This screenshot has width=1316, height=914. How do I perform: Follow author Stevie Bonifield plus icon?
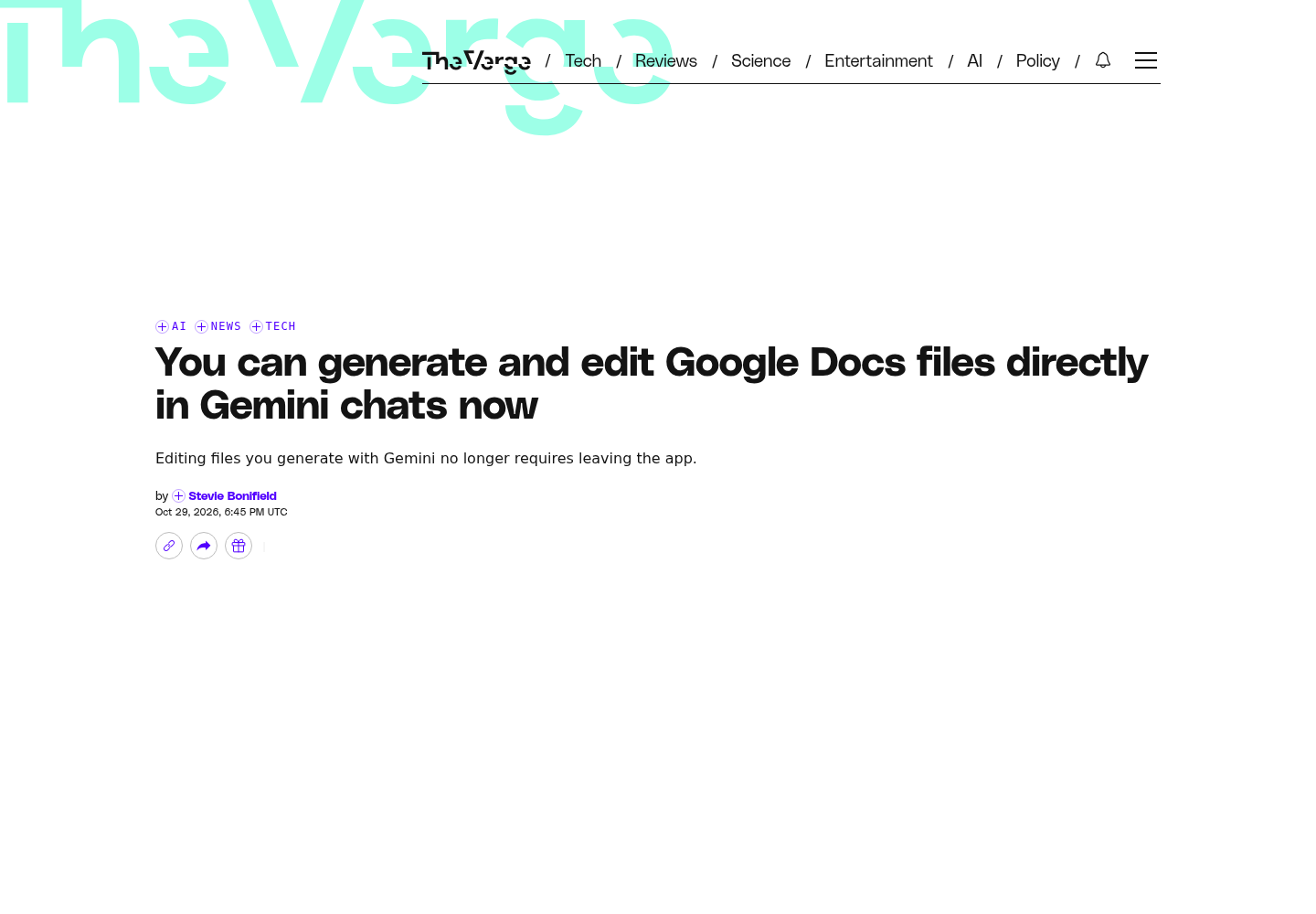(178, 495)
